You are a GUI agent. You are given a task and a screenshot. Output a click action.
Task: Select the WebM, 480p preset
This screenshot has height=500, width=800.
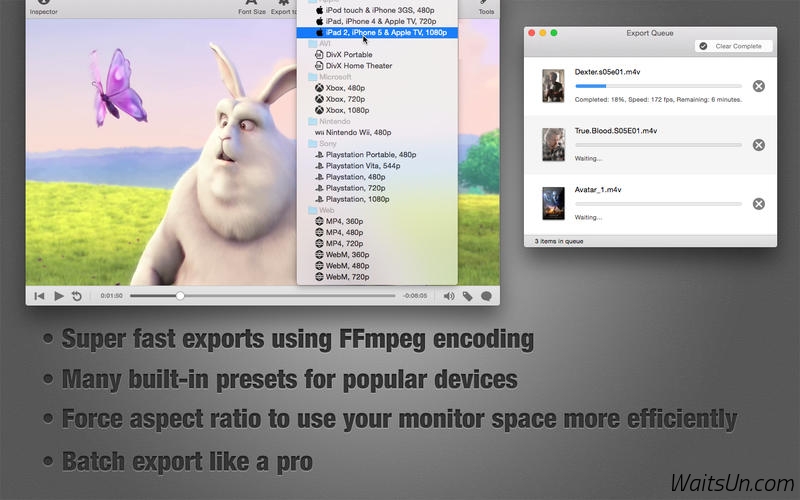(x=377, y=266)
